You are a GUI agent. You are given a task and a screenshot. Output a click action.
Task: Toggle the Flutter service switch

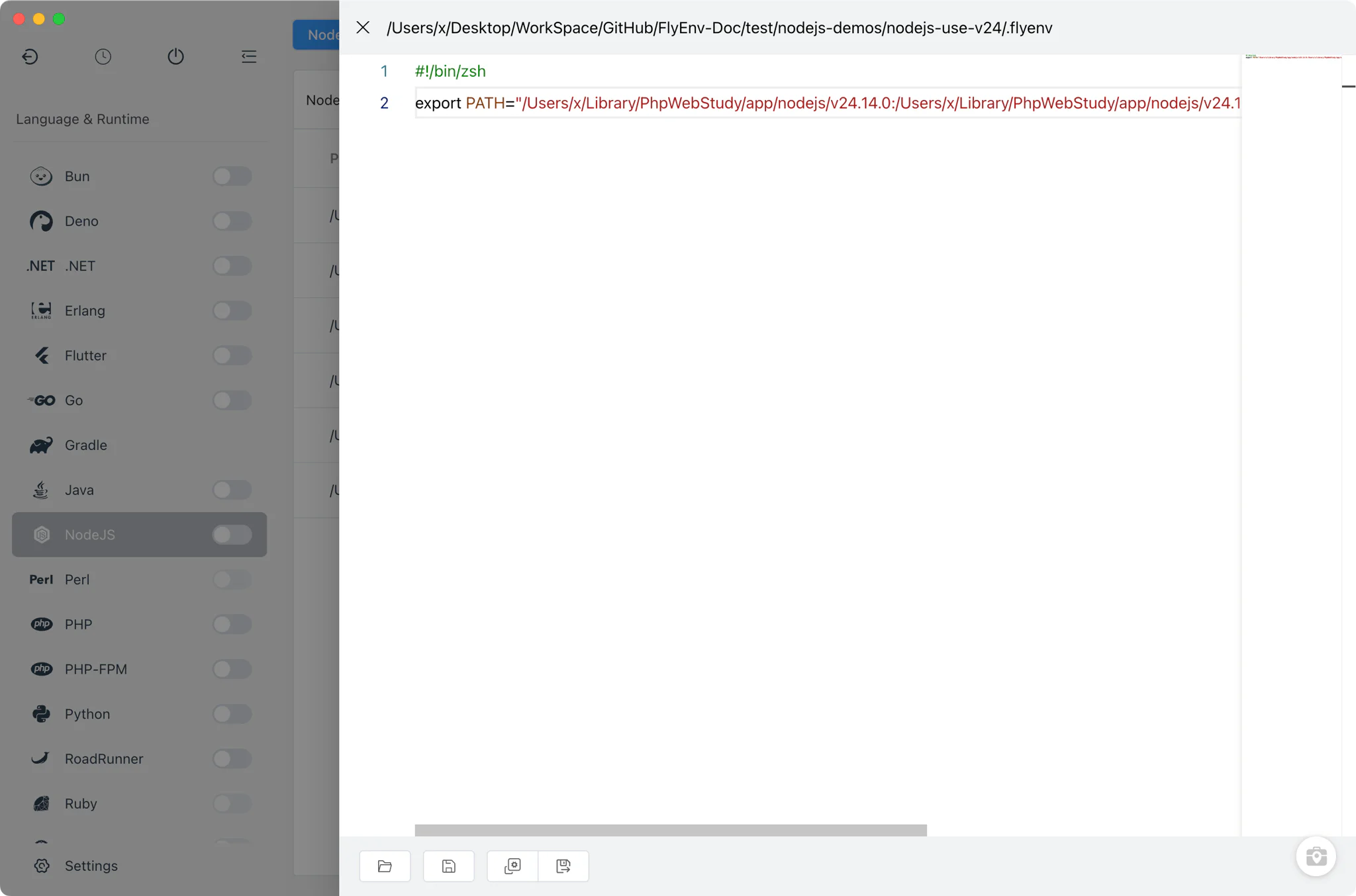[232, 355]
